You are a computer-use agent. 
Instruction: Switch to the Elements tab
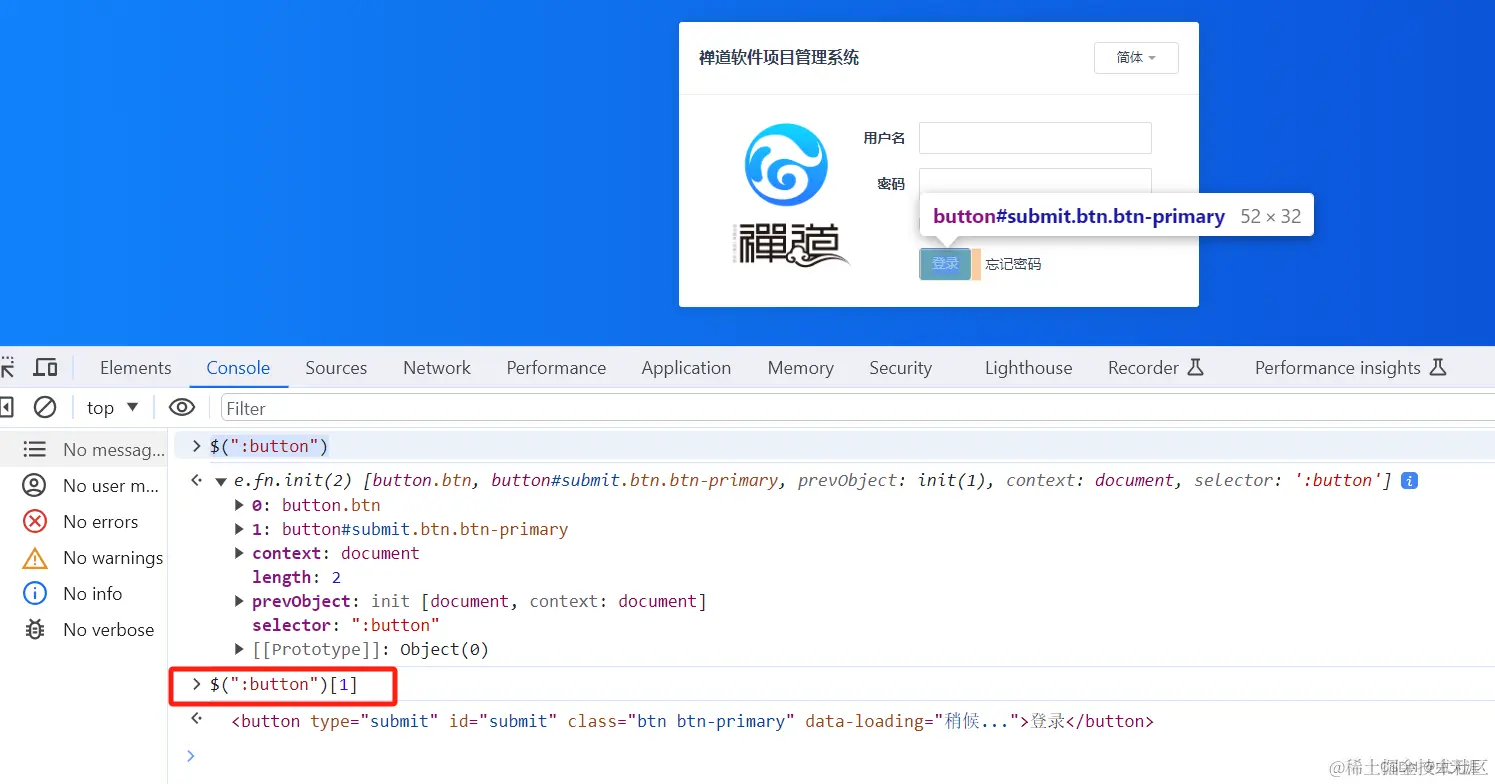click(136, 368)
